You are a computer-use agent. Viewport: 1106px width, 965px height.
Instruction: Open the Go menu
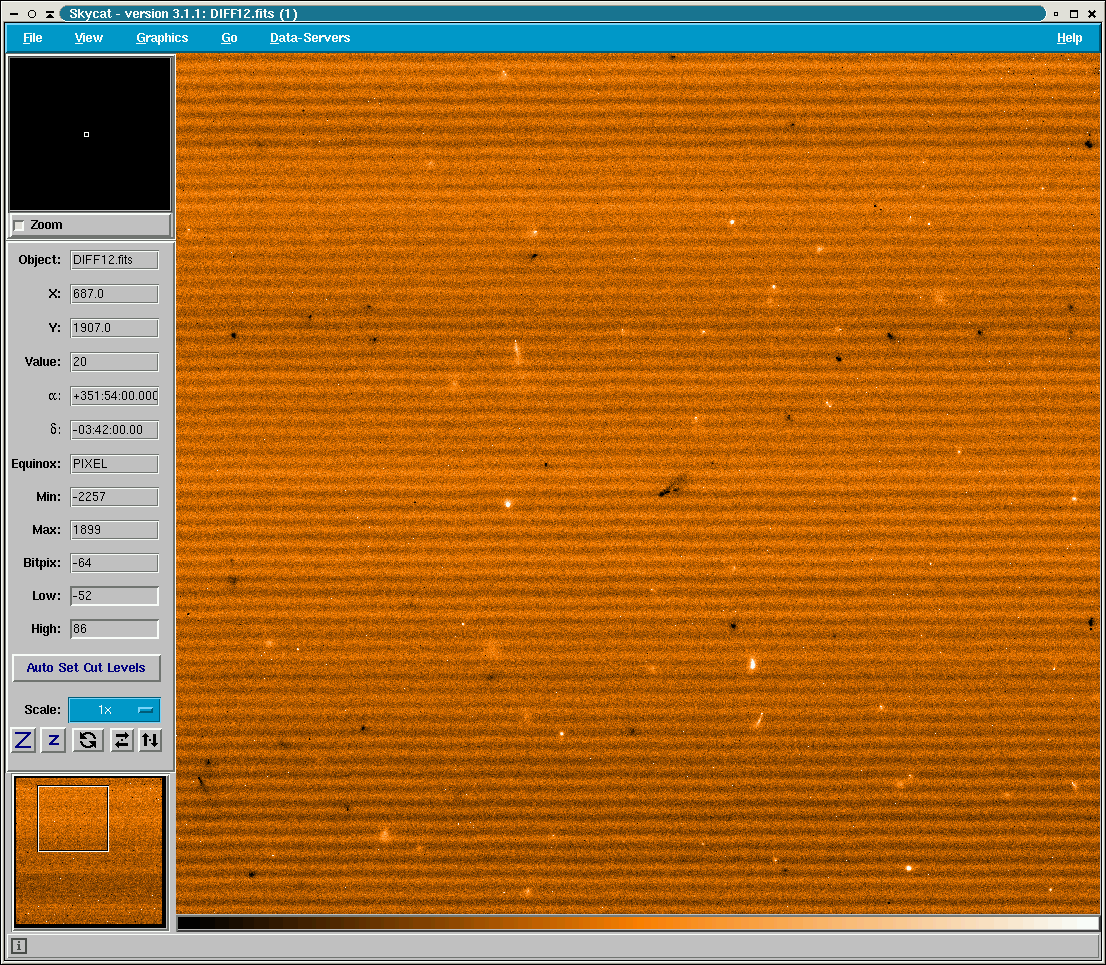tap(229, 38)
